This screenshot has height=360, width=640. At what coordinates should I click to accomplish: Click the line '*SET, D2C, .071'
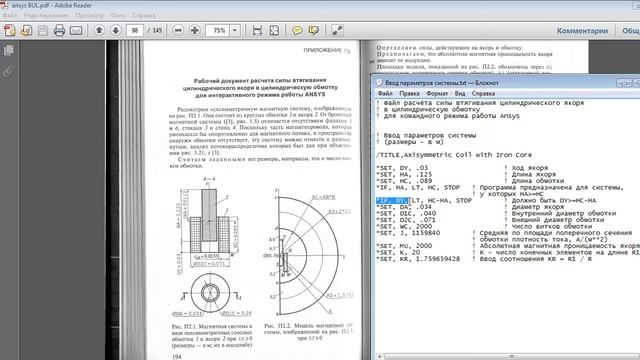406,220
